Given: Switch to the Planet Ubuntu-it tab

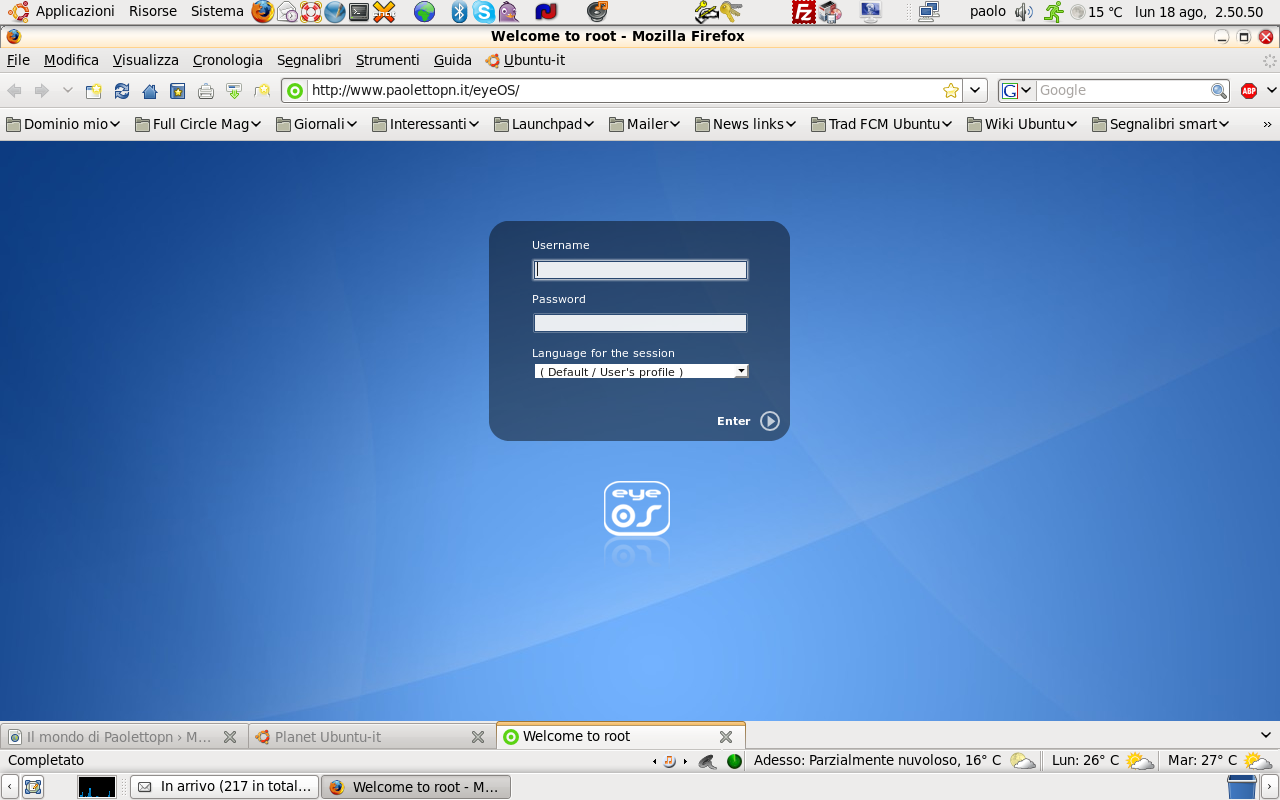Looking at the screenshot, I should 371,736.
